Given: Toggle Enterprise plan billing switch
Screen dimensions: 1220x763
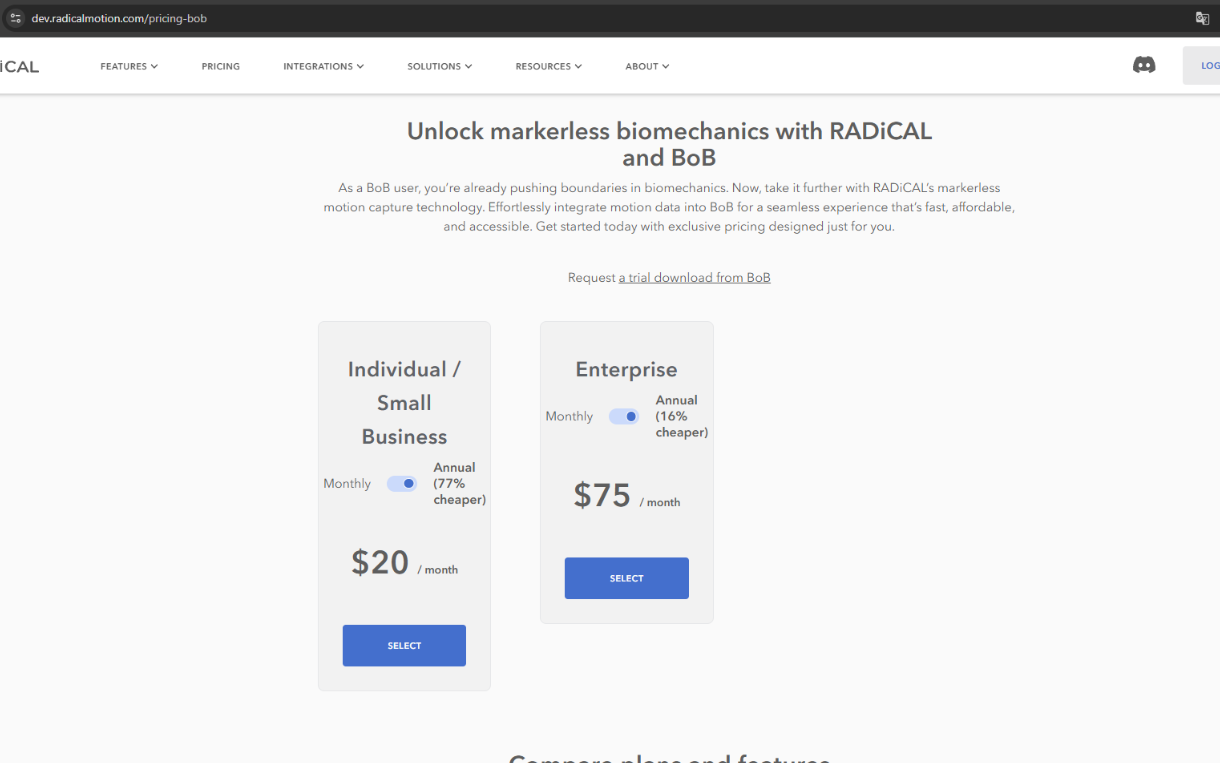Looking at the screenshot, I should 624,417.
